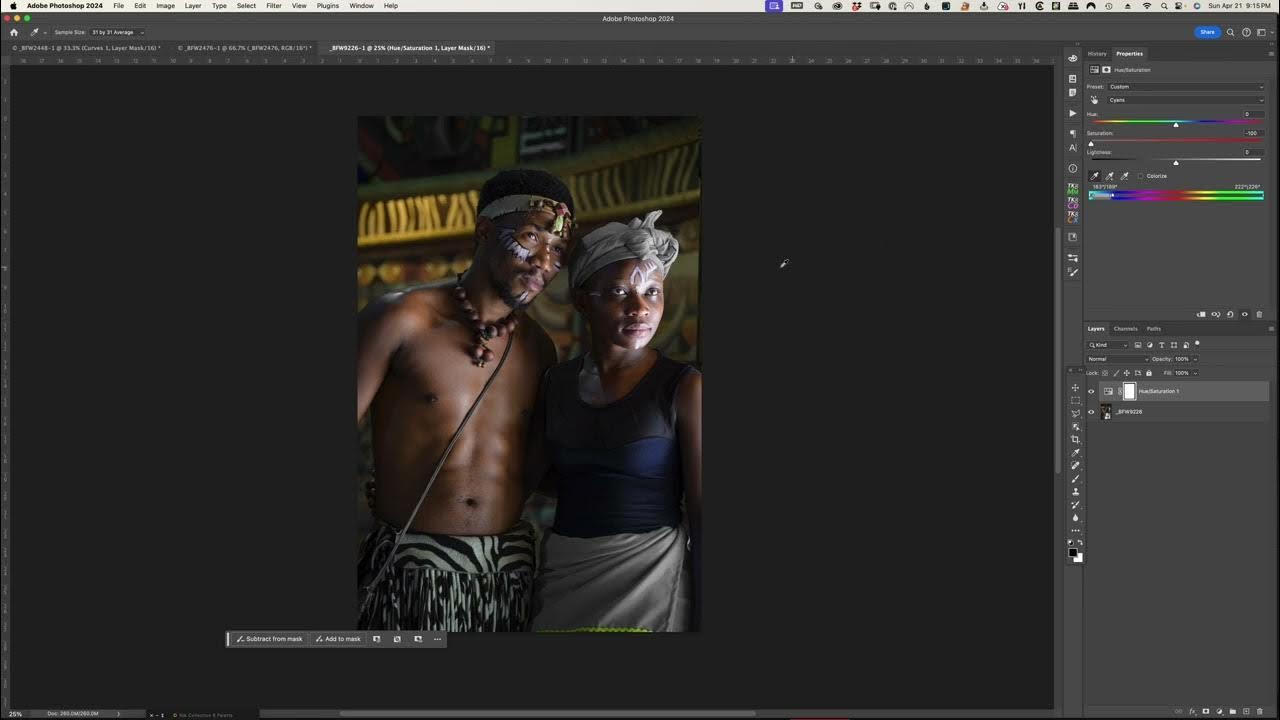Enable the Colorize checkbox
Viewport: 1280px width, 720px height.
1140,176
